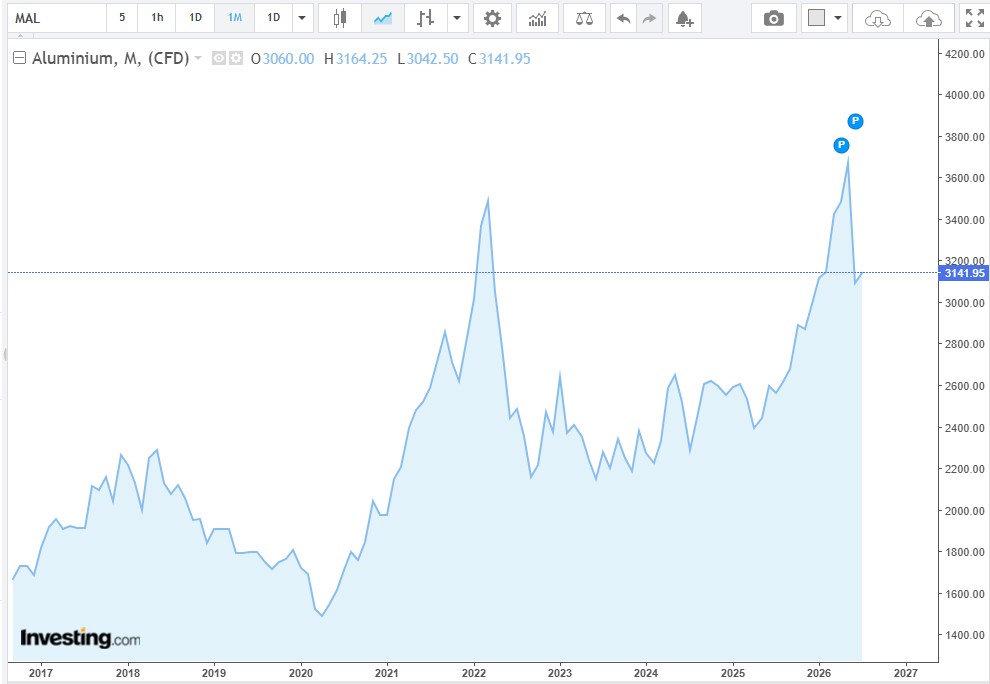Take a chart snapshot with camera icon
Image resolution: width=990 pixels, height=684 pixels.
773,18
